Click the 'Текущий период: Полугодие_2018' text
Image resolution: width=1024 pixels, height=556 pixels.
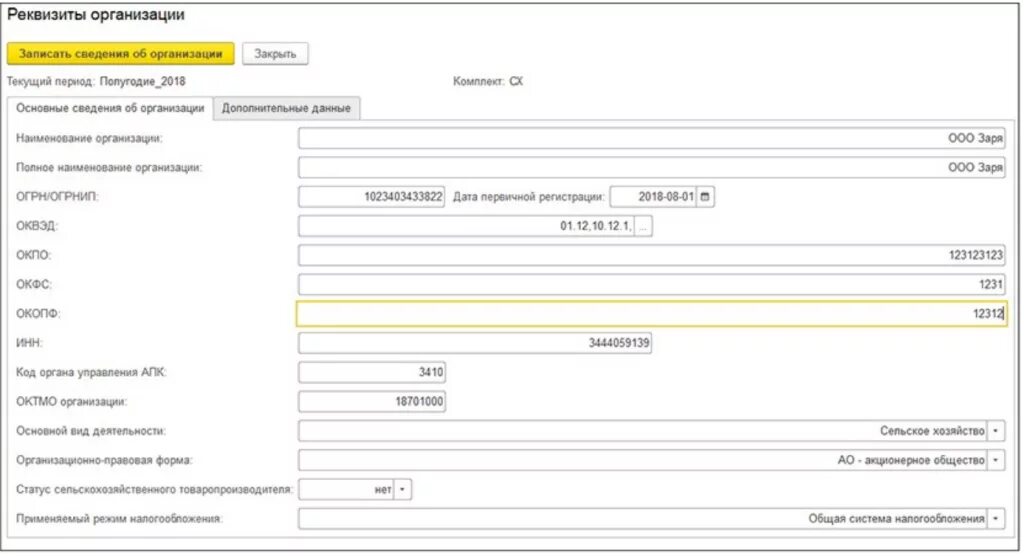(96, 82)
